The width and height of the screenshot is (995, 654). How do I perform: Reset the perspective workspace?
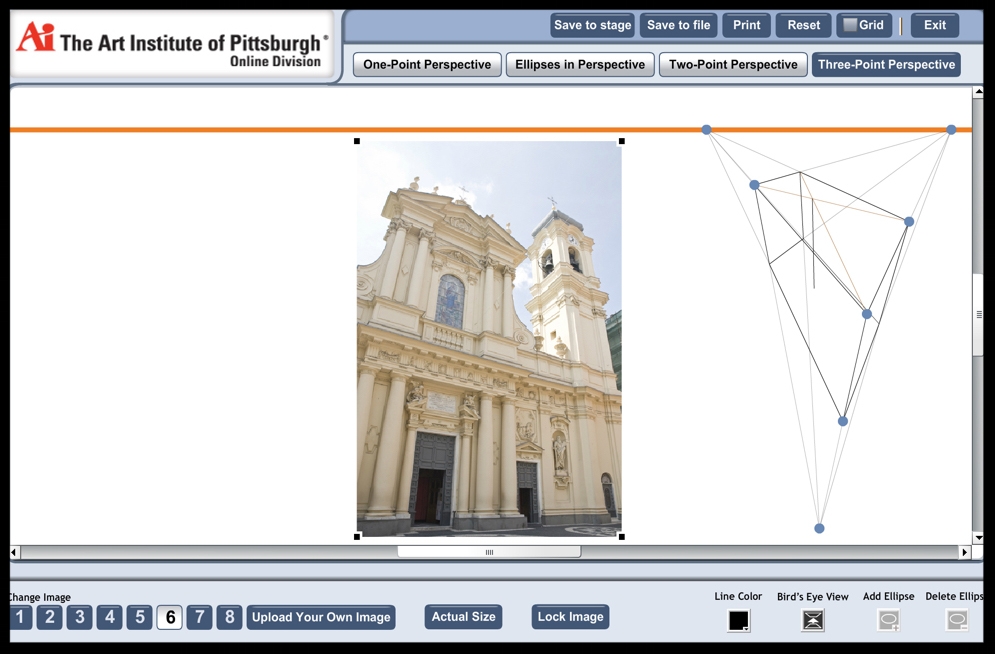point(803,25)
